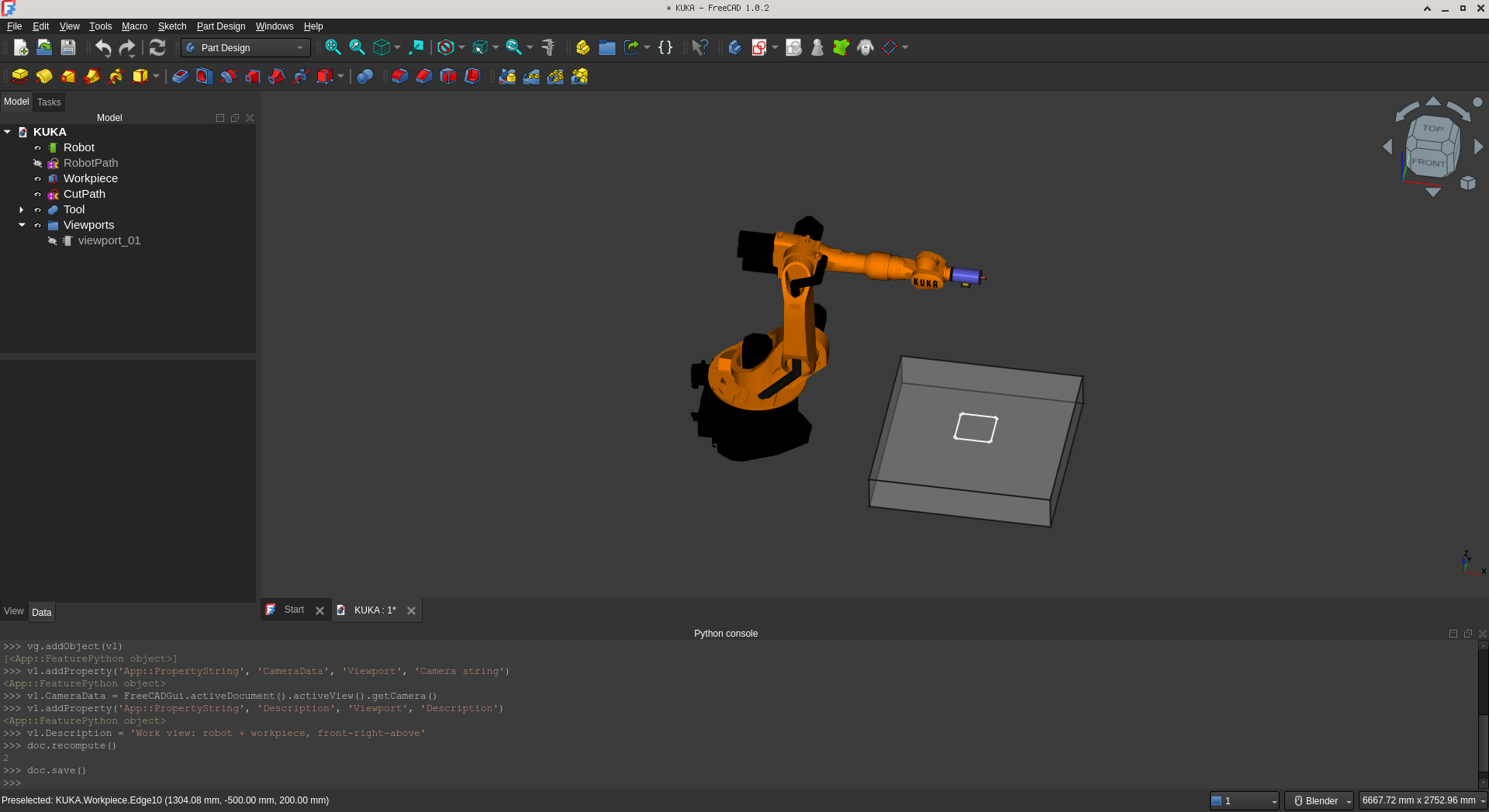Click the FRONT face of navigation cube
Image resolution: width=1489 pixels, height=812 pixels.
(1427, 162)
